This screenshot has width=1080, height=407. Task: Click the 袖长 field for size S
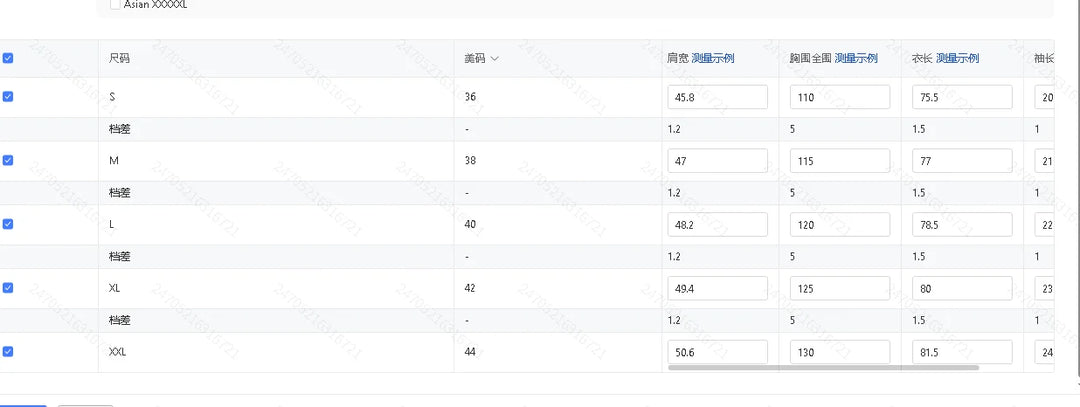1044,97
